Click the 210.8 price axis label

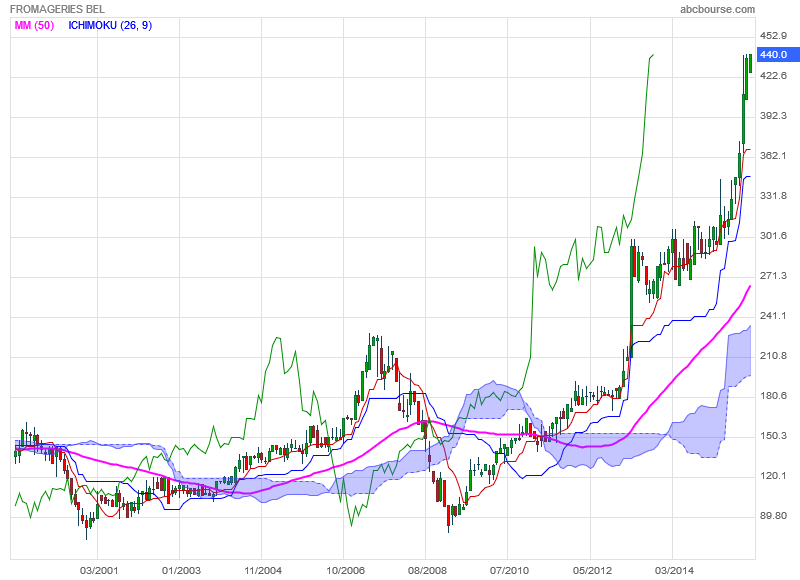(773, 356)
